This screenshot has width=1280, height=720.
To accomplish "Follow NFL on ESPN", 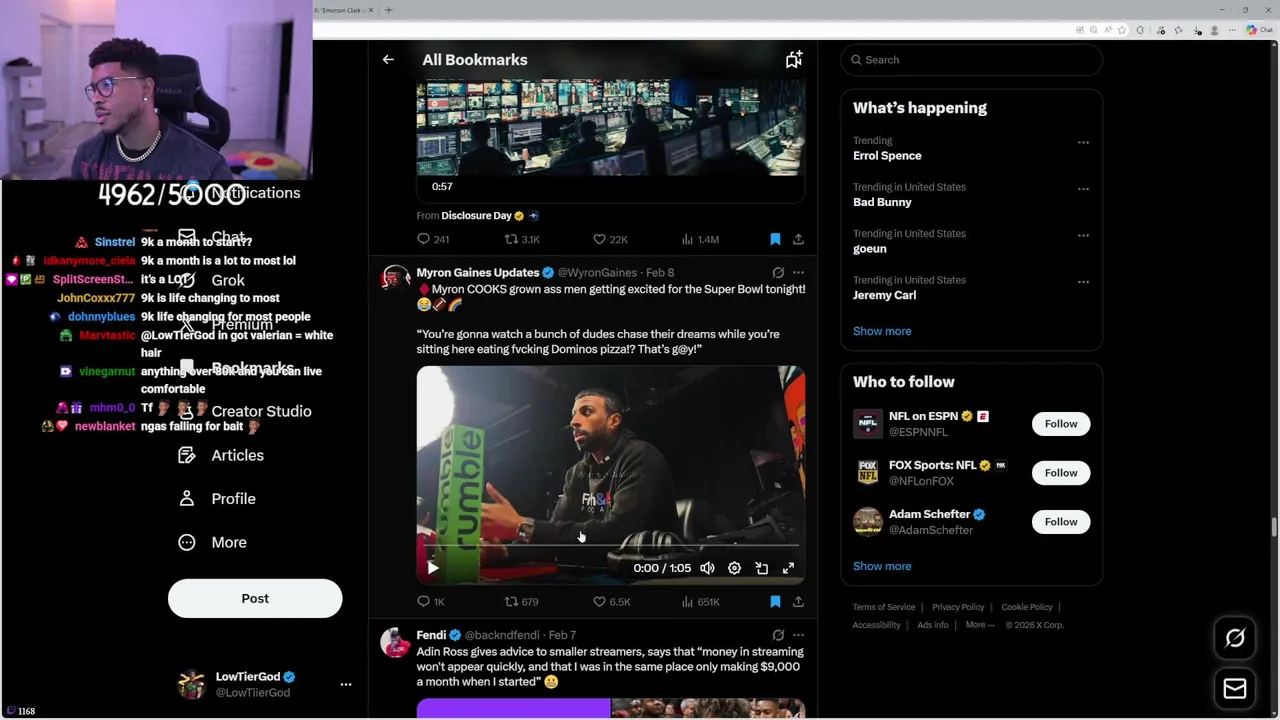I will [x=1061, y=424].
